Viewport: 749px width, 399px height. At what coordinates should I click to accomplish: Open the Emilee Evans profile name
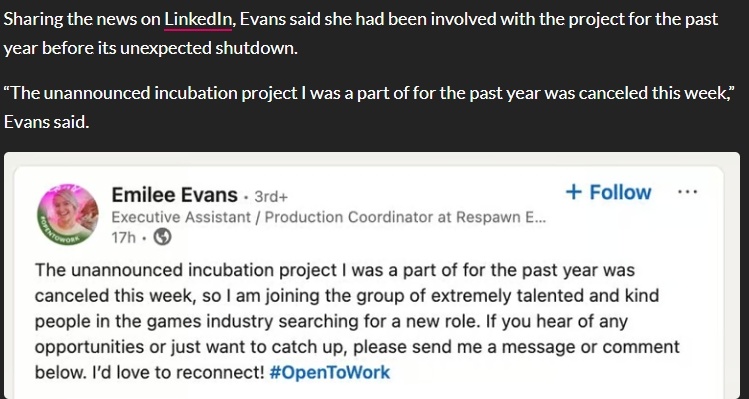pos(174,195)
